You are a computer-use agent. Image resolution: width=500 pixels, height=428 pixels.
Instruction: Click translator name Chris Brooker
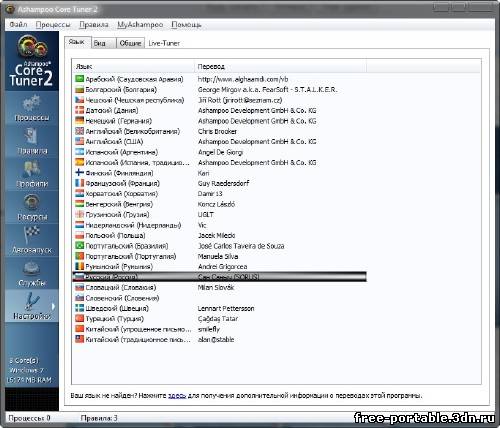point(217,131)
